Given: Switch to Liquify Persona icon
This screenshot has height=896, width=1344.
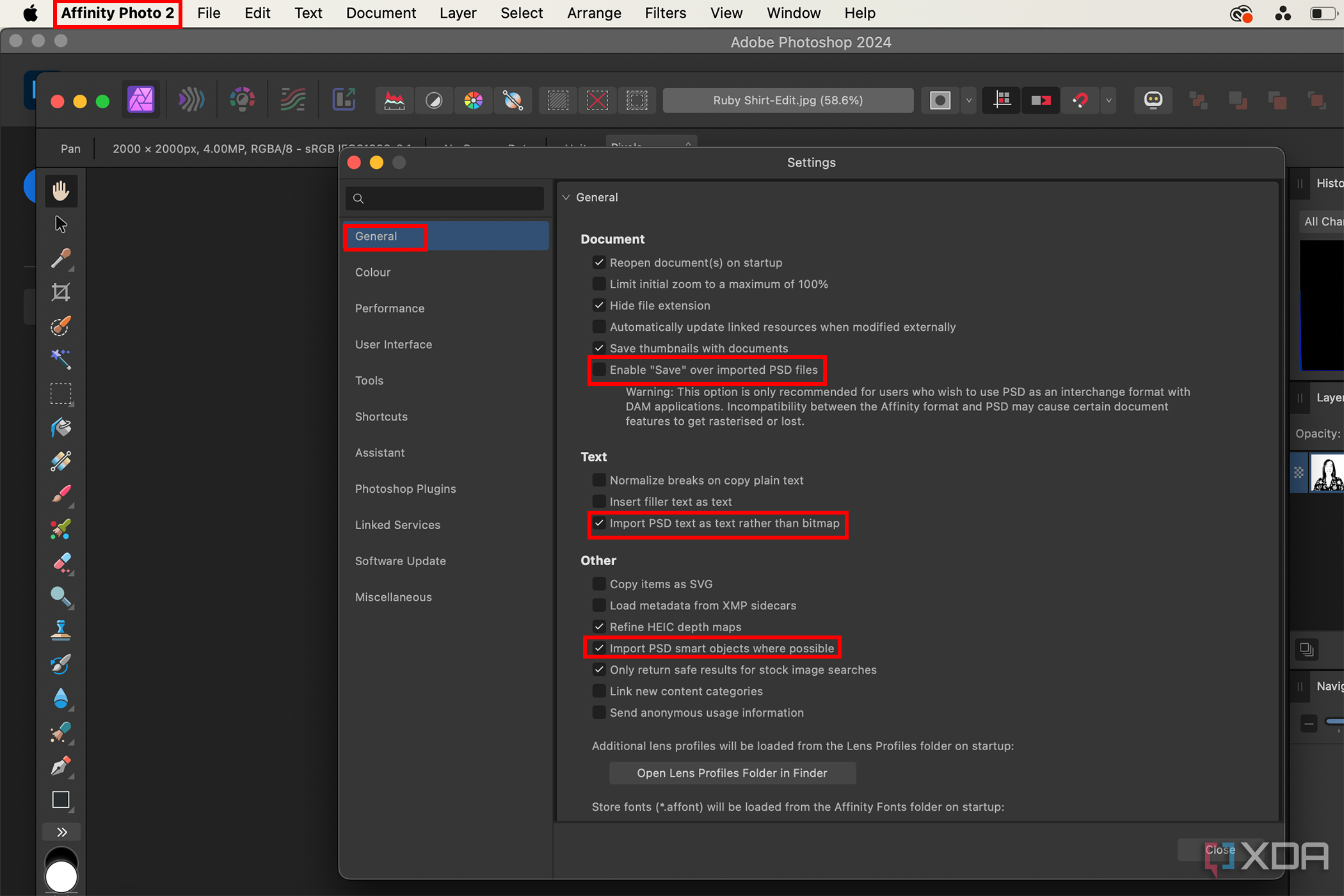Looking at the screenshot, I should coord(191,100).
